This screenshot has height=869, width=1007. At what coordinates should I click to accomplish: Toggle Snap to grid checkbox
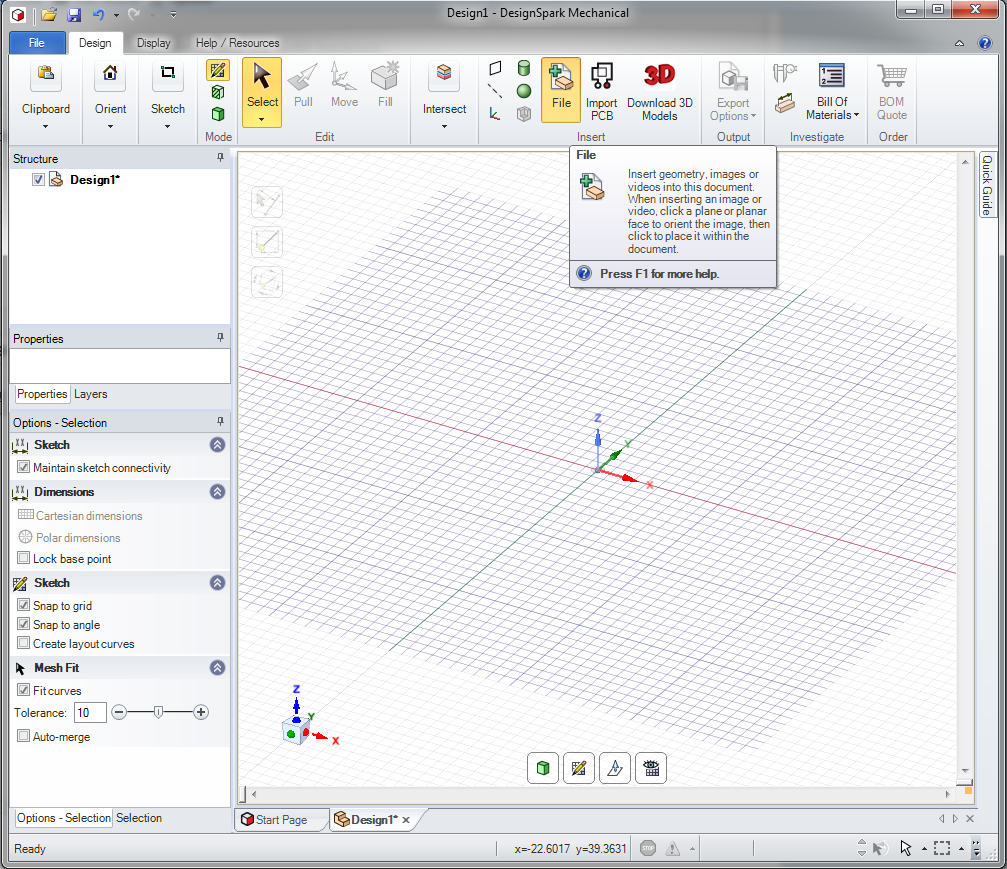point(24,605)
